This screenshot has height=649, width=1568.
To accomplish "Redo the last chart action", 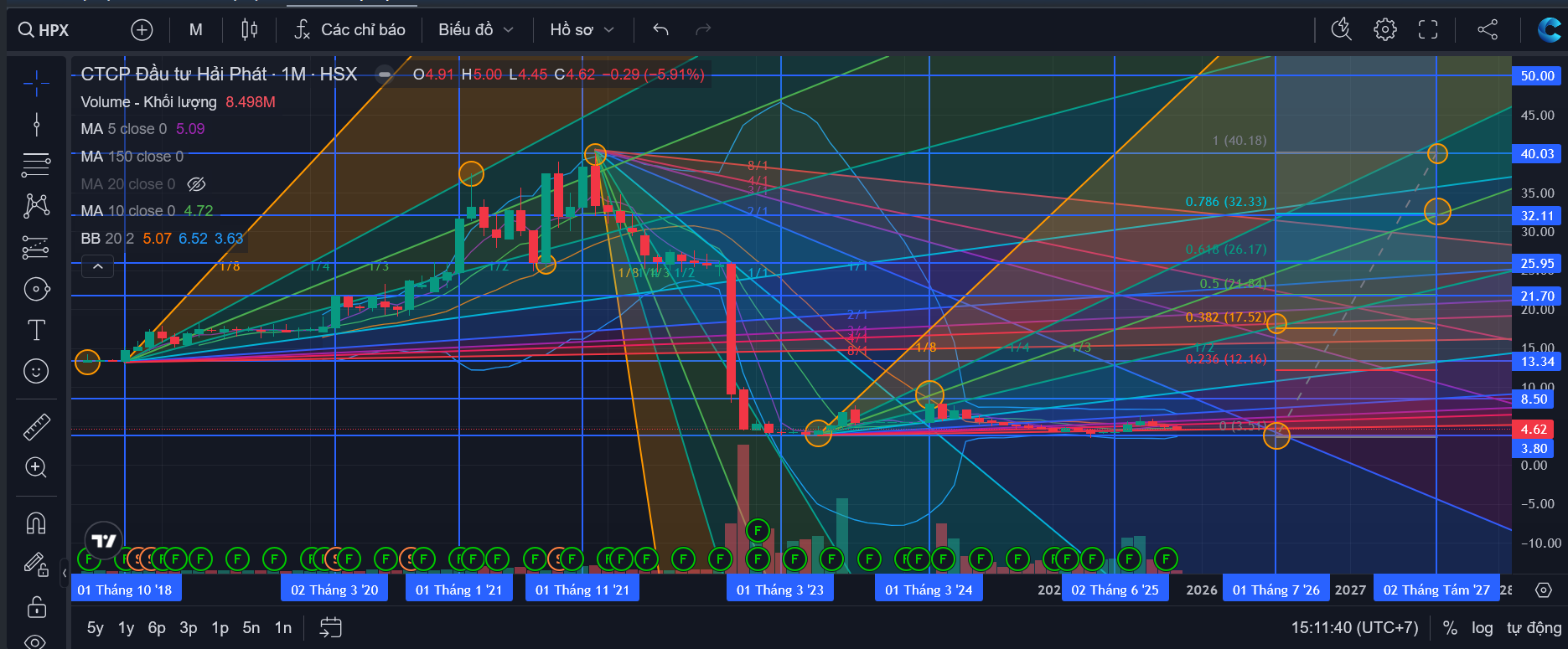I will [703, 30].
